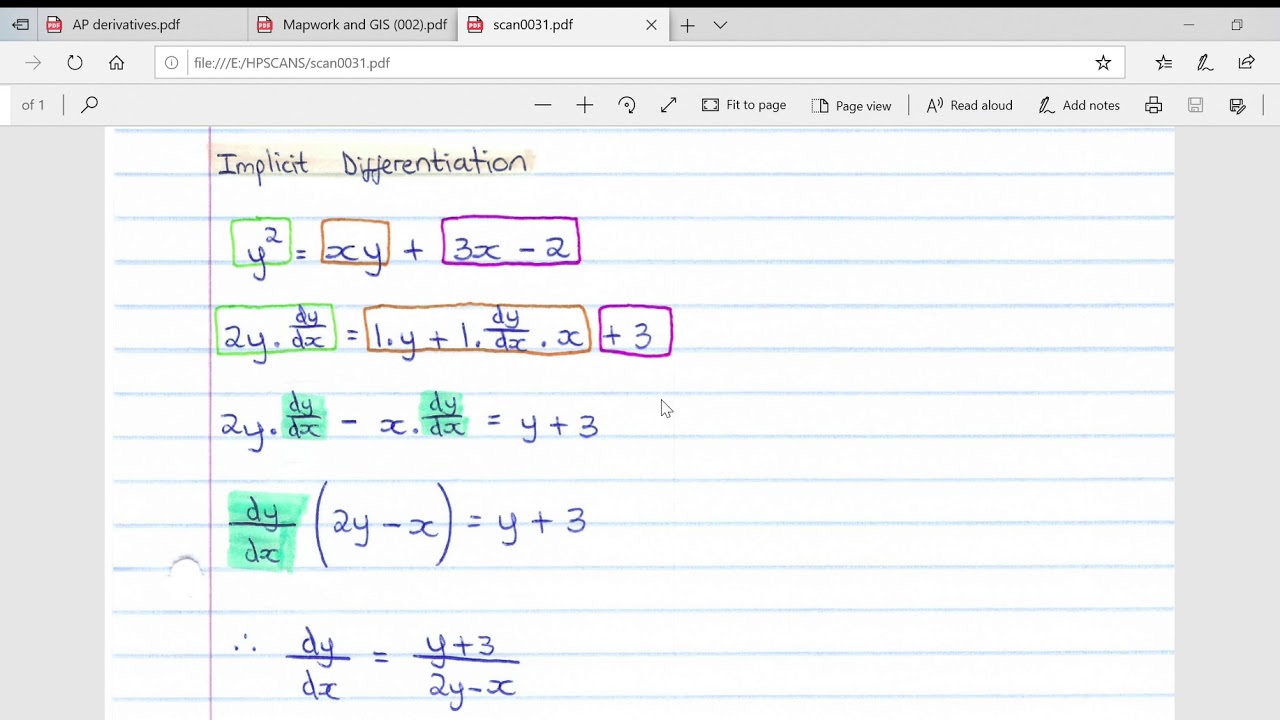1280x720 pixels.
Task: Save the PDF with disk icon
Action: tap(1195, 105)
